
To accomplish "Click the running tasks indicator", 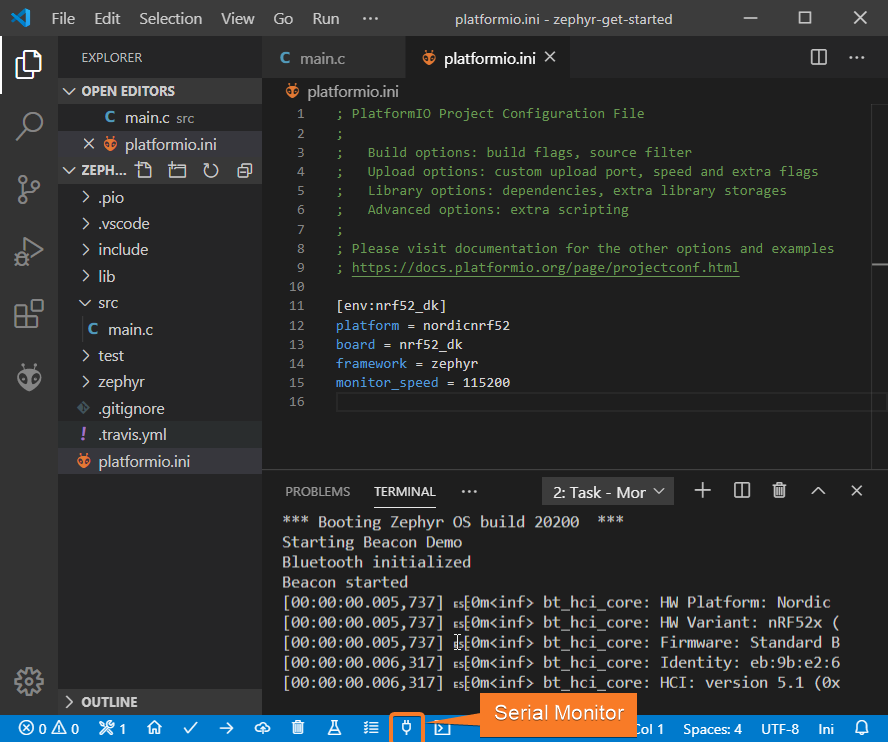I will pos(112,728).
